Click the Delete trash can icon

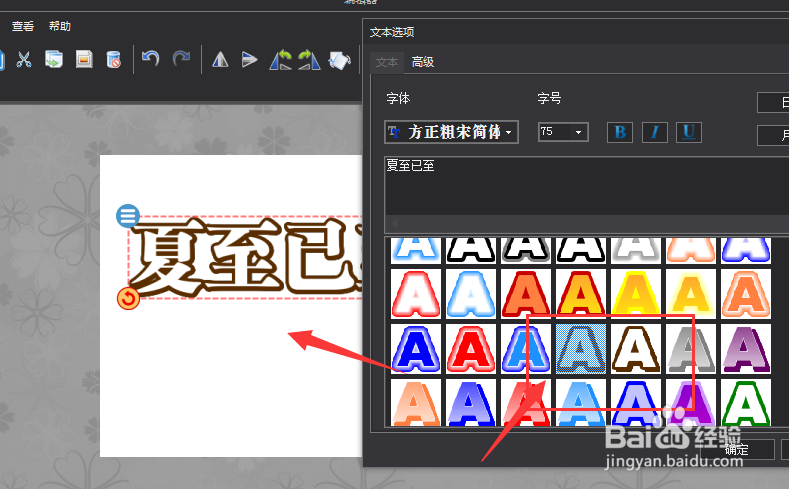point(114,59)
